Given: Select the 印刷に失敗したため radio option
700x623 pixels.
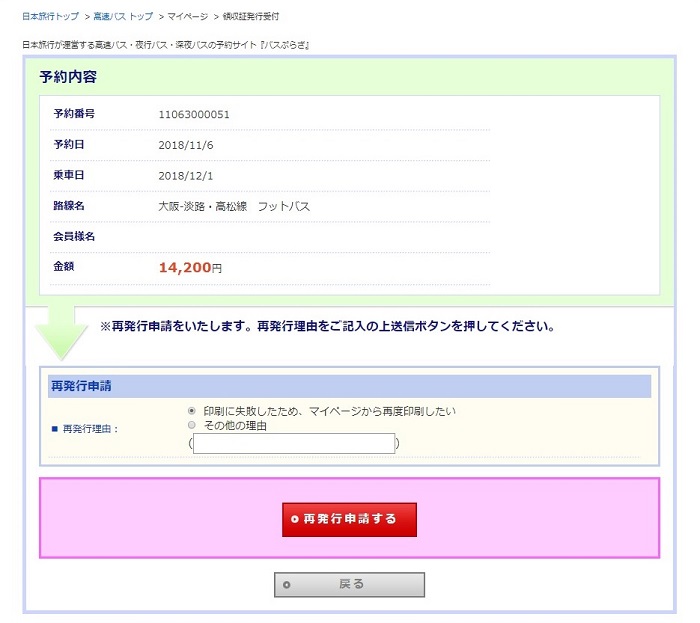Looking at the screenshot, I should (x=192, y=411).
